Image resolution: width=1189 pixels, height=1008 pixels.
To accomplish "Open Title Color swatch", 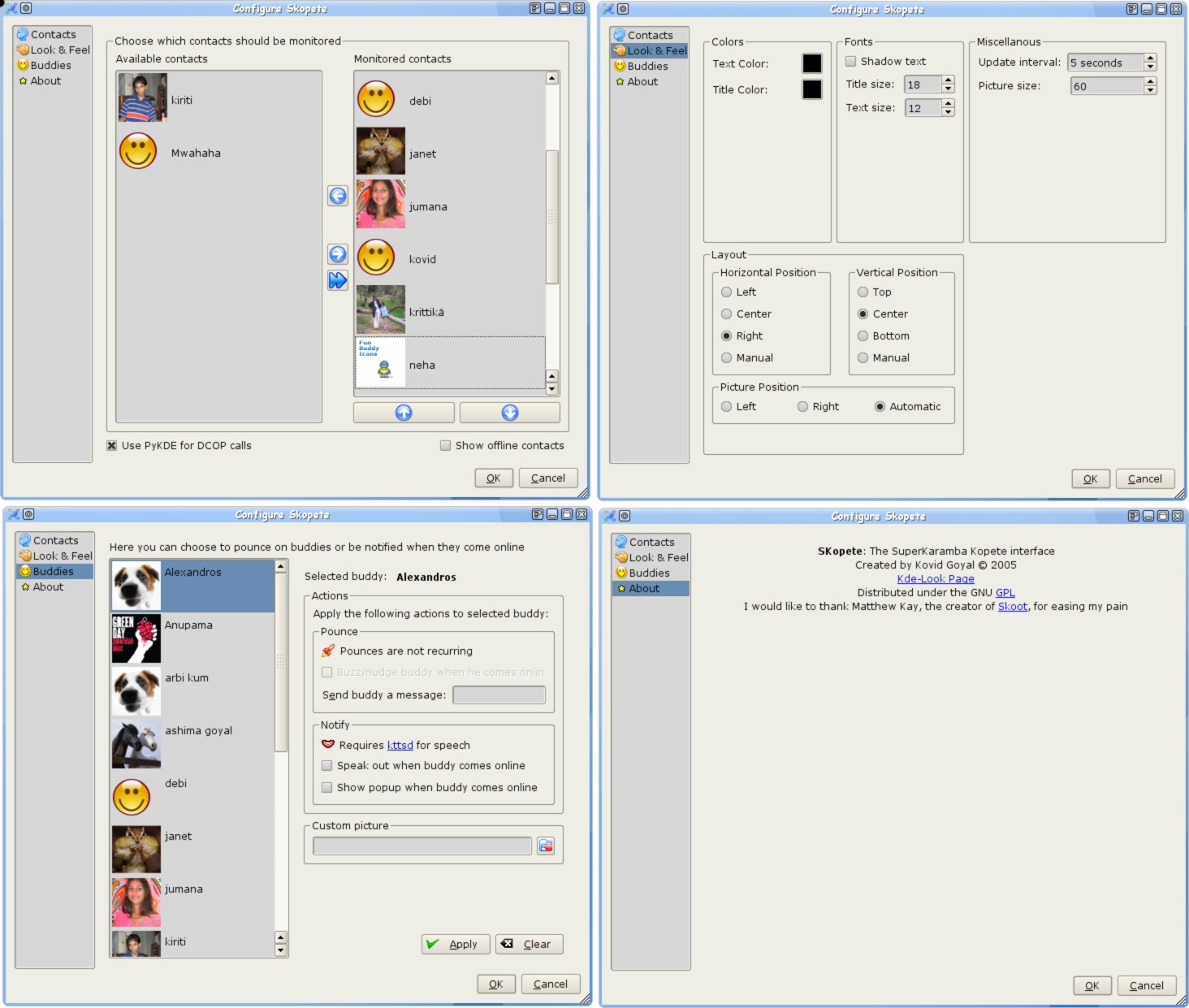I will click(x=812, y=89).
